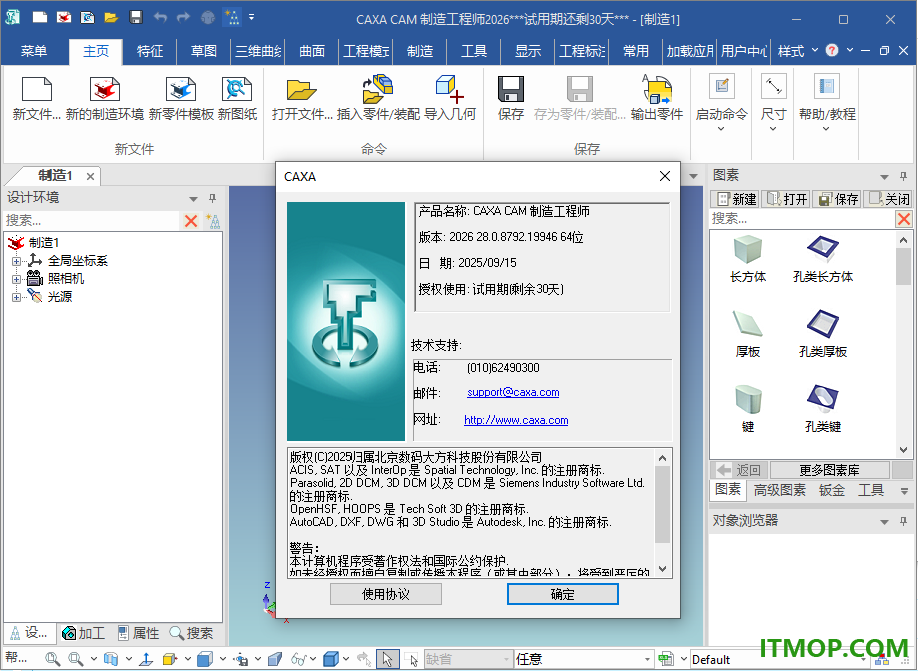This screenshot has height=671, width=918.
Task: Clear the design environment search field
Action: click(191, 221)
